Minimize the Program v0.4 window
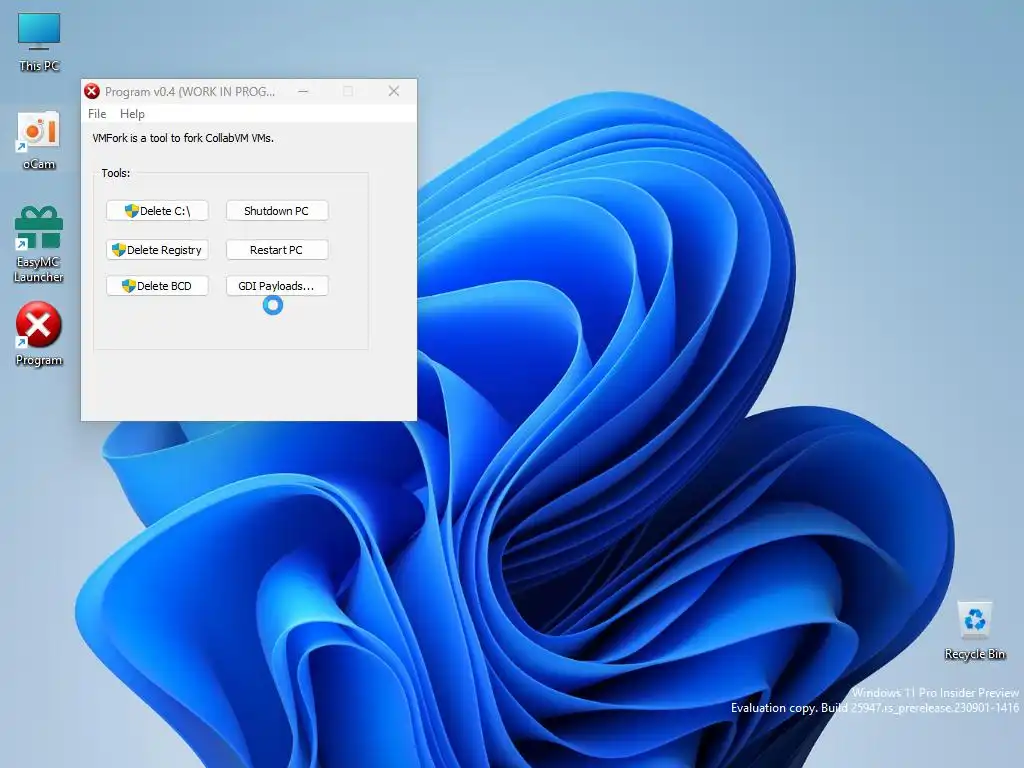The image size is (1024, 768). [303, 91]
